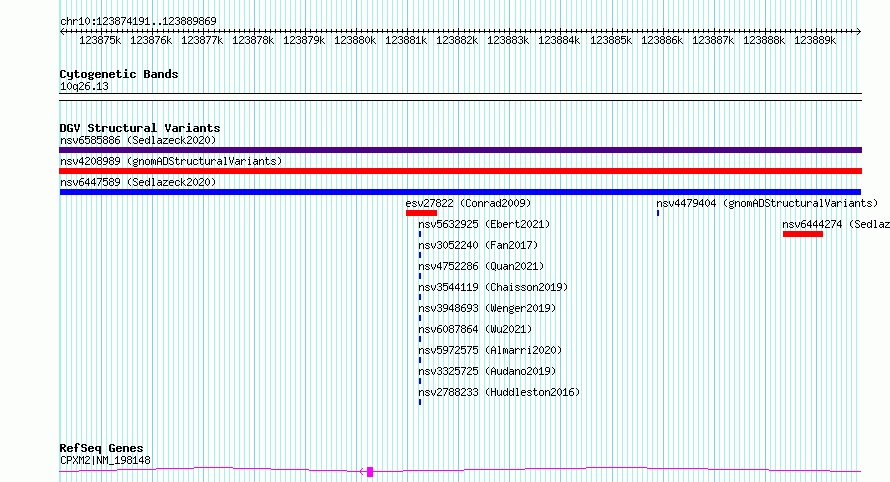Open the nsv6444274 variant label
The height and width of the screenshot is (482, 890).
pyautogui.click(x=836, y=224)
